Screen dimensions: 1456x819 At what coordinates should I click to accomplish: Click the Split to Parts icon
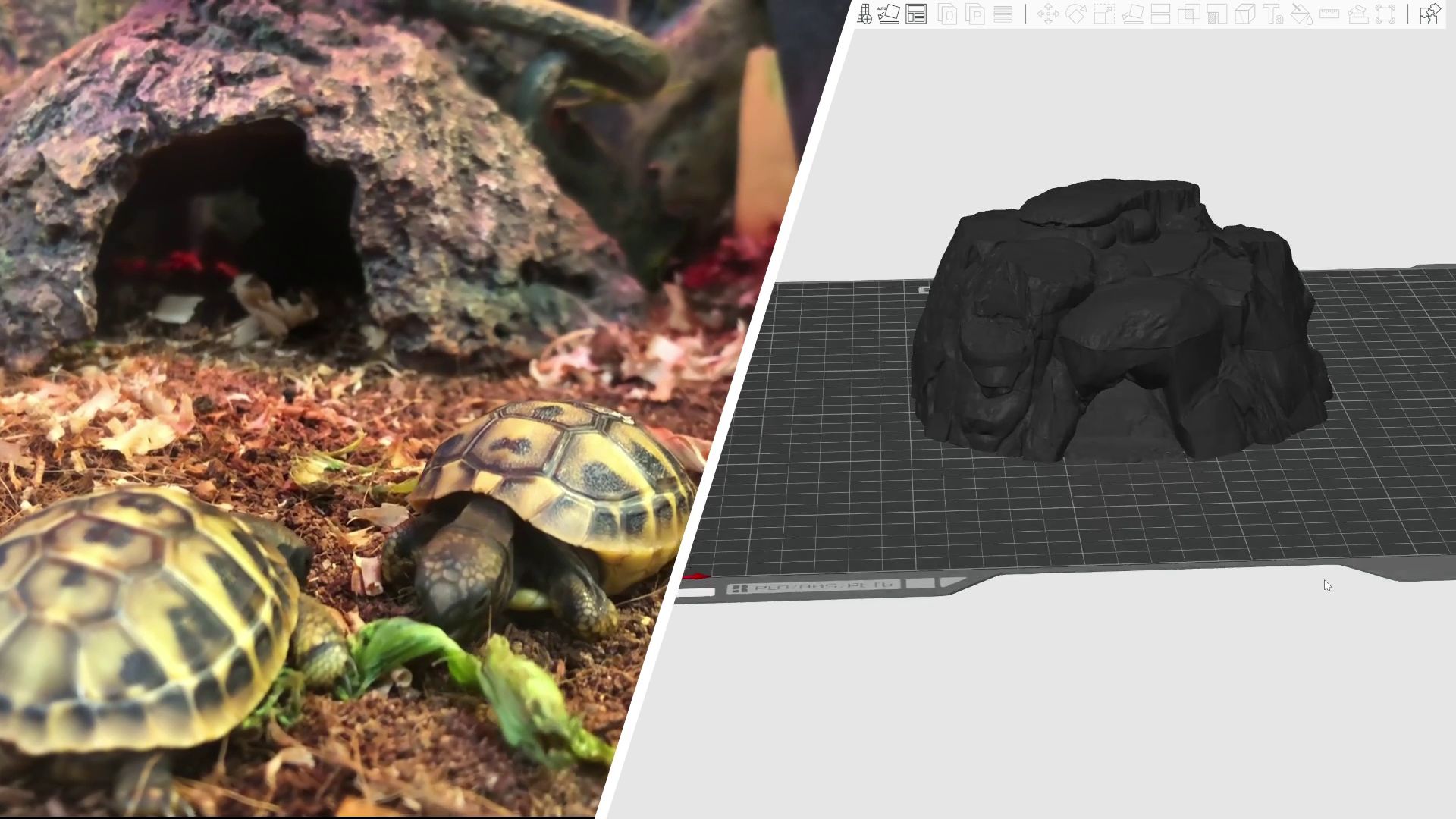pos(975,14)
